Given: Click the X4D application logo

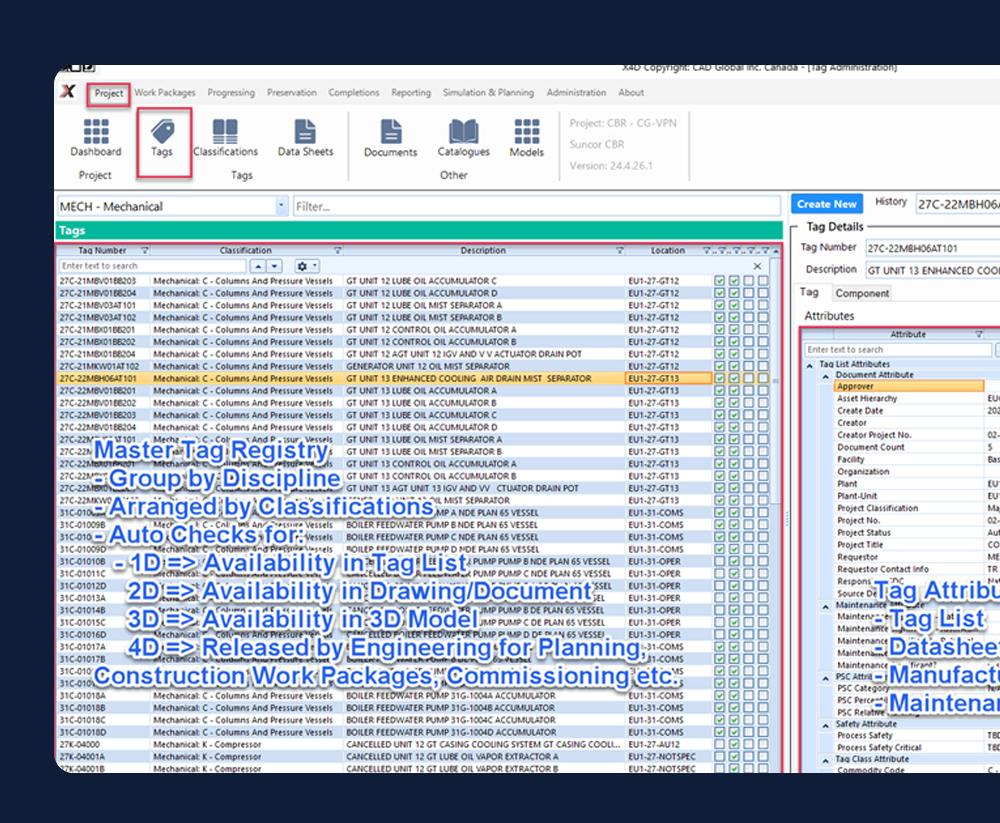Looking at the screenshot, I should point(68,92).
